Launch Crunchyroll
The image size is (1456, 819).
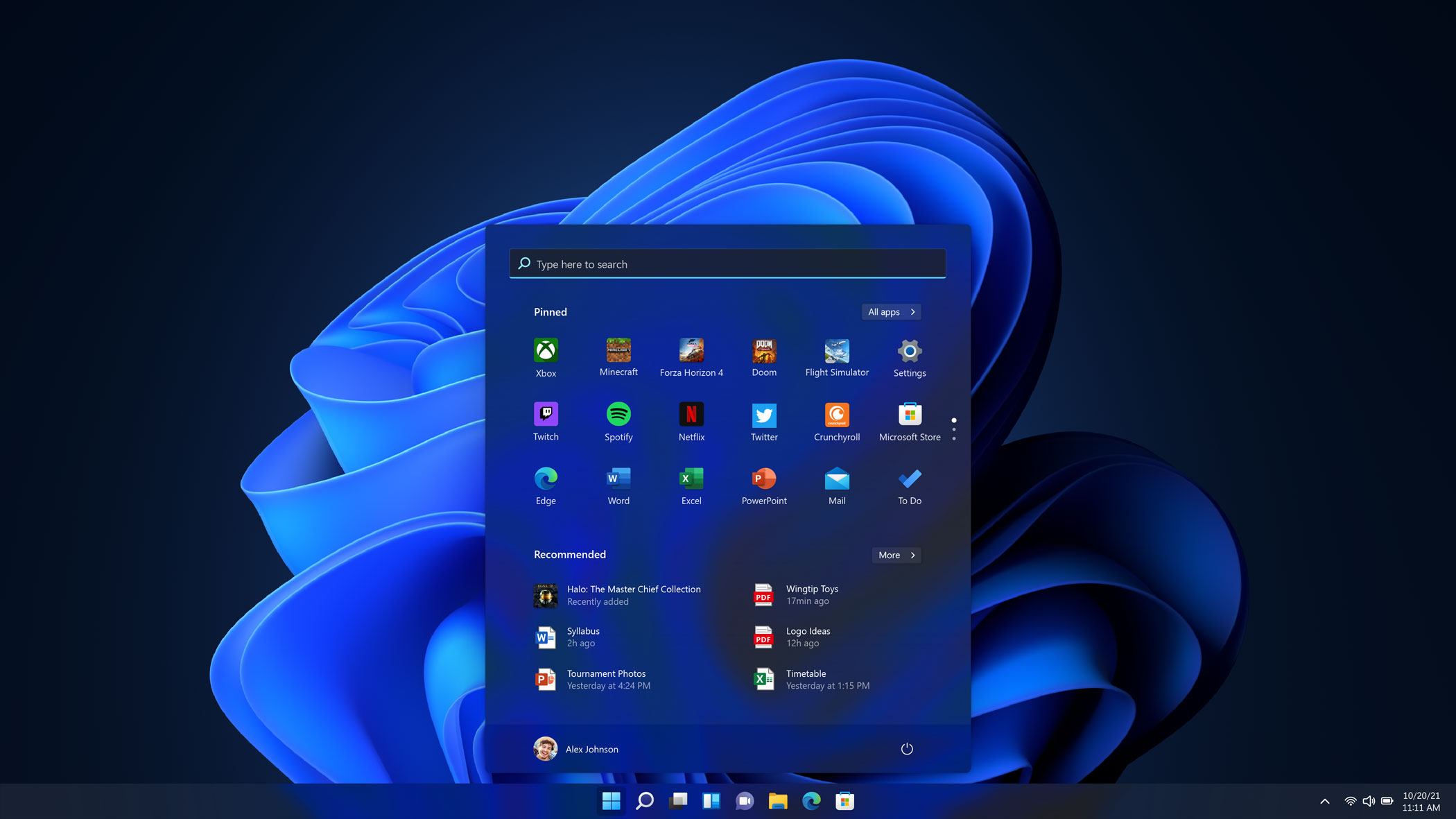coord(837,414)
